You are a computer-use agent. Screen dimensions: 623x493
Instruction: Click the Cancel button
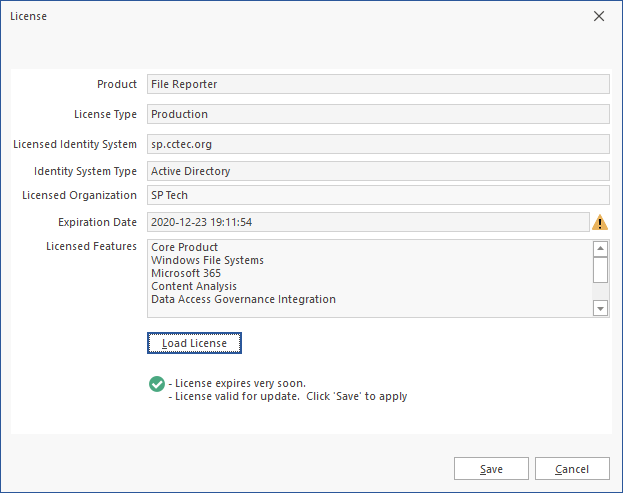(572, 469)
